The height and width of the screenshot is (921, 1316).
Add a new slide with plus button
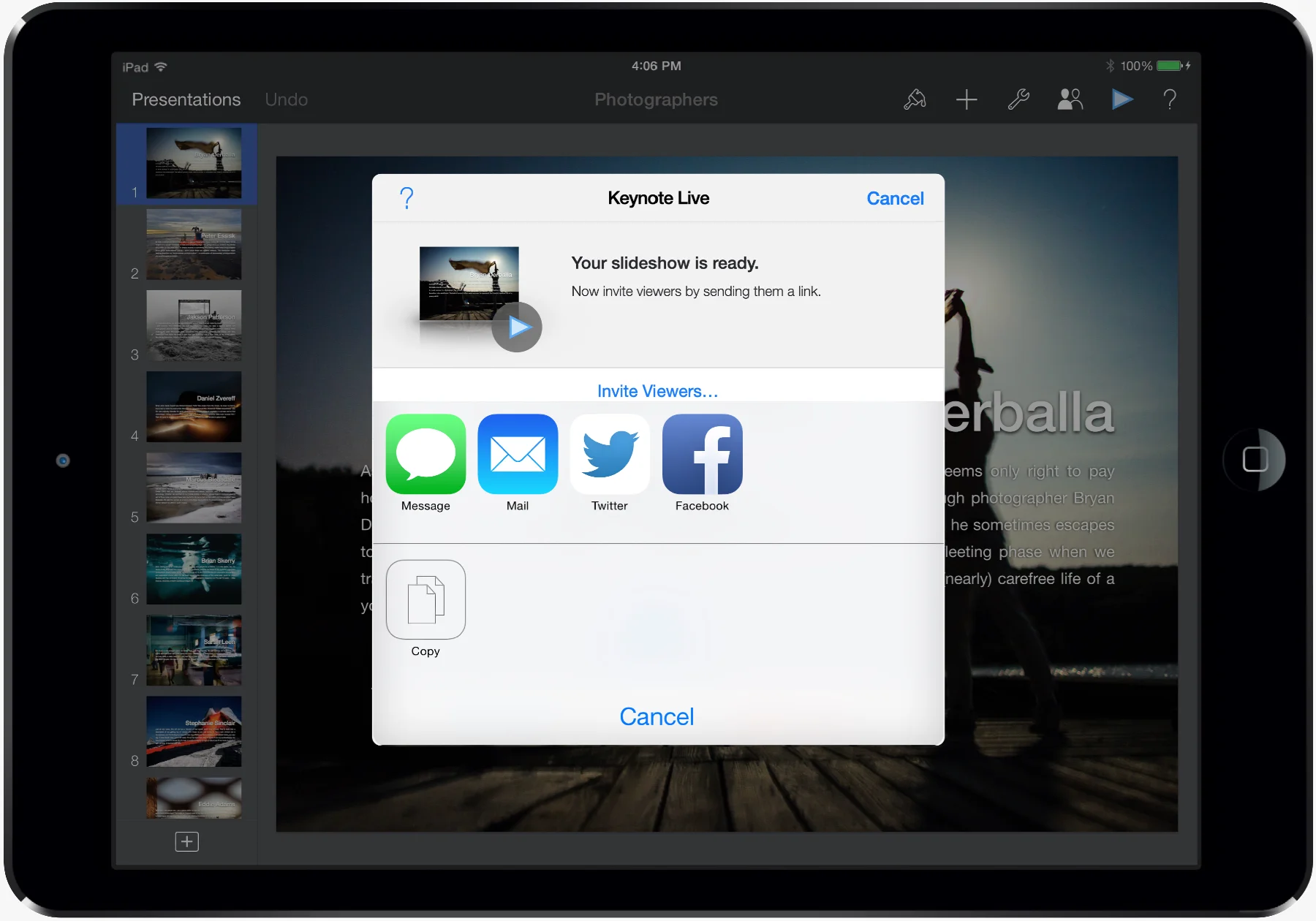(186, 841)
